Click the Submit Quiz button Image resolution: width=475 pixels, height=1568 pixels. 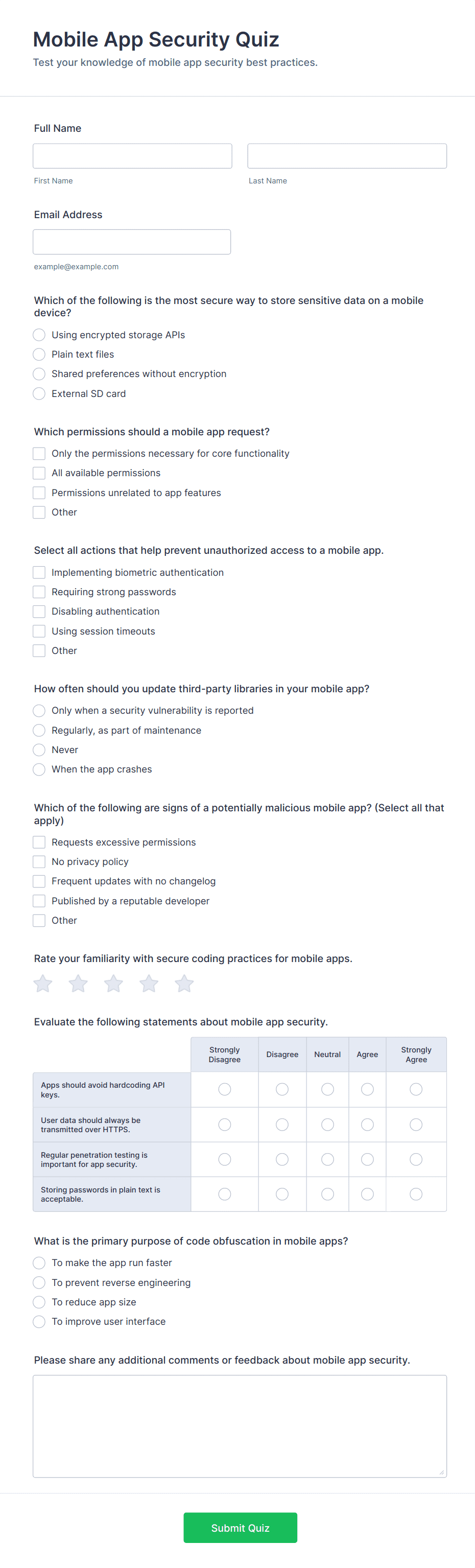240,1527
